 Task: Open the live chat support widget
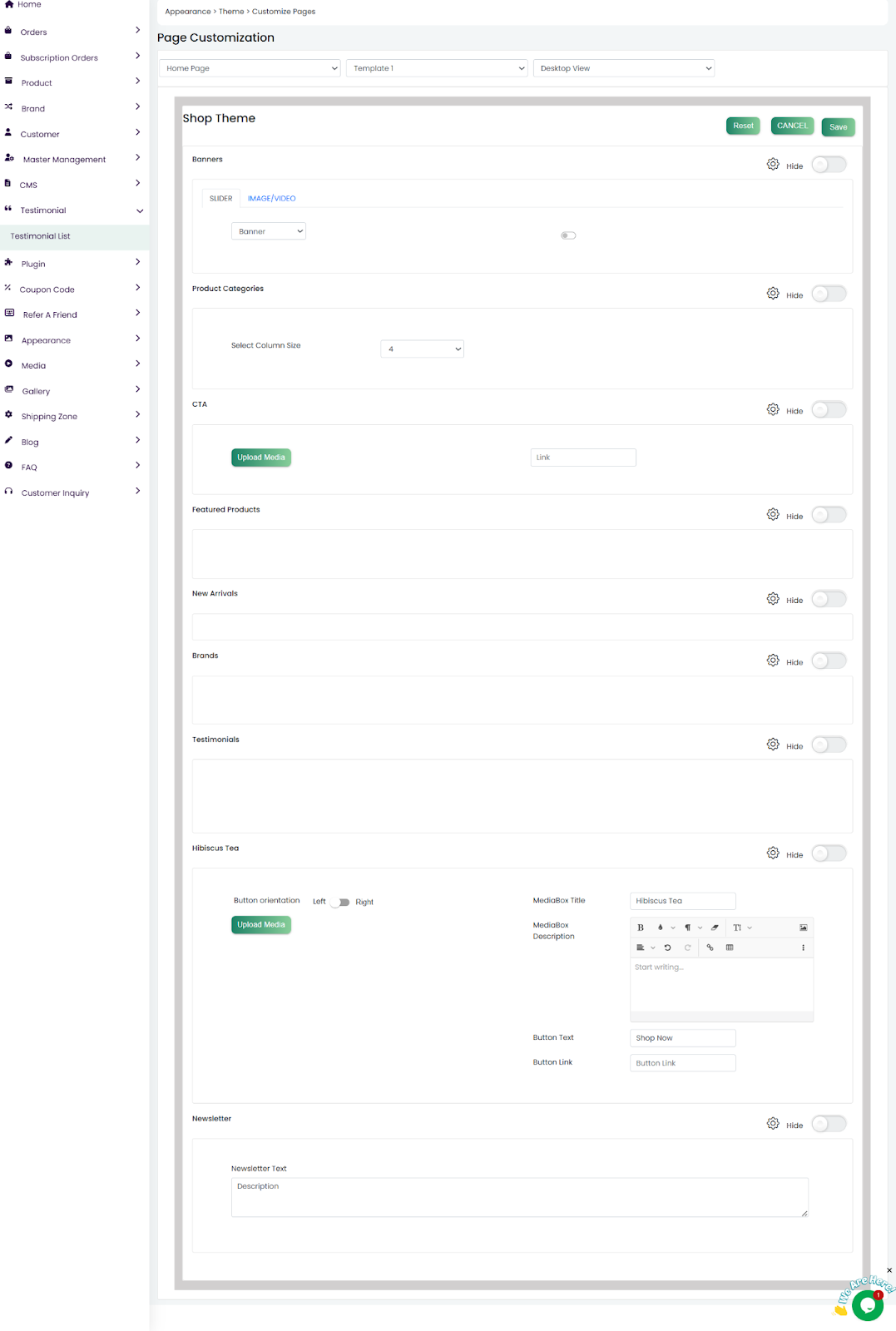[x=867, y=1305]
